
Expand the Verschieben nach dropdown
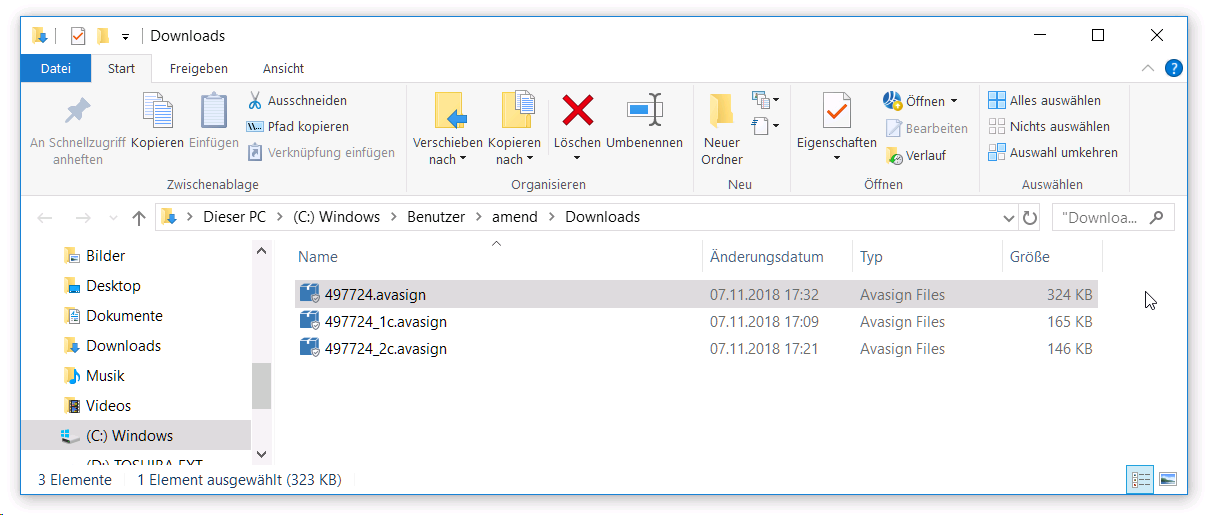click(x=447, y=159)
